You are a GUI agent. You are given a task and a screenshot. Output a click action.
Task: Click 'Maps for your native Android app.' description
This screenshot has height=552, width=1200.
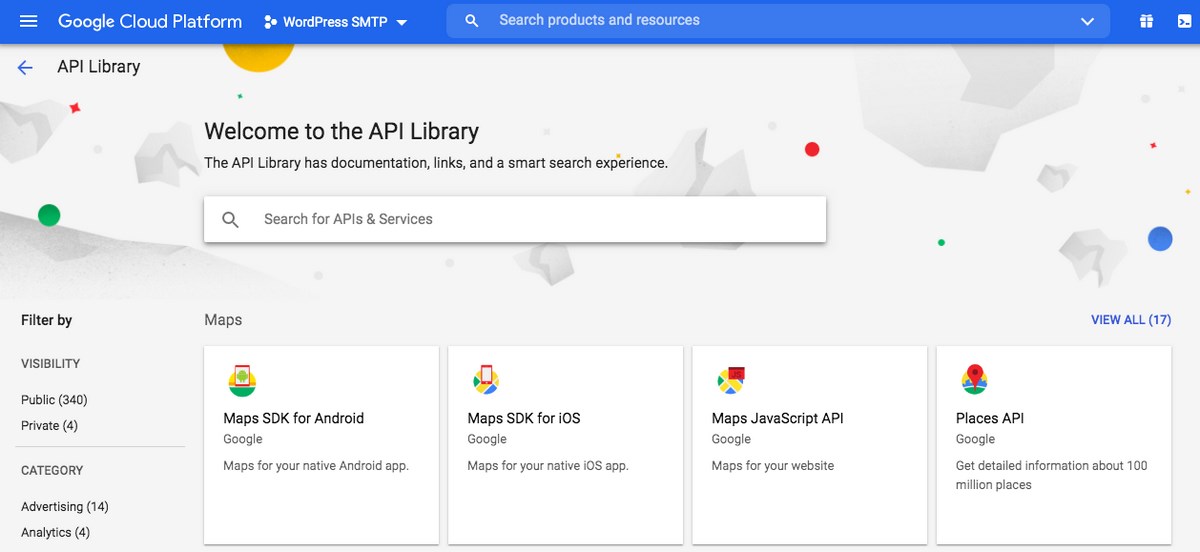[316, 466]
